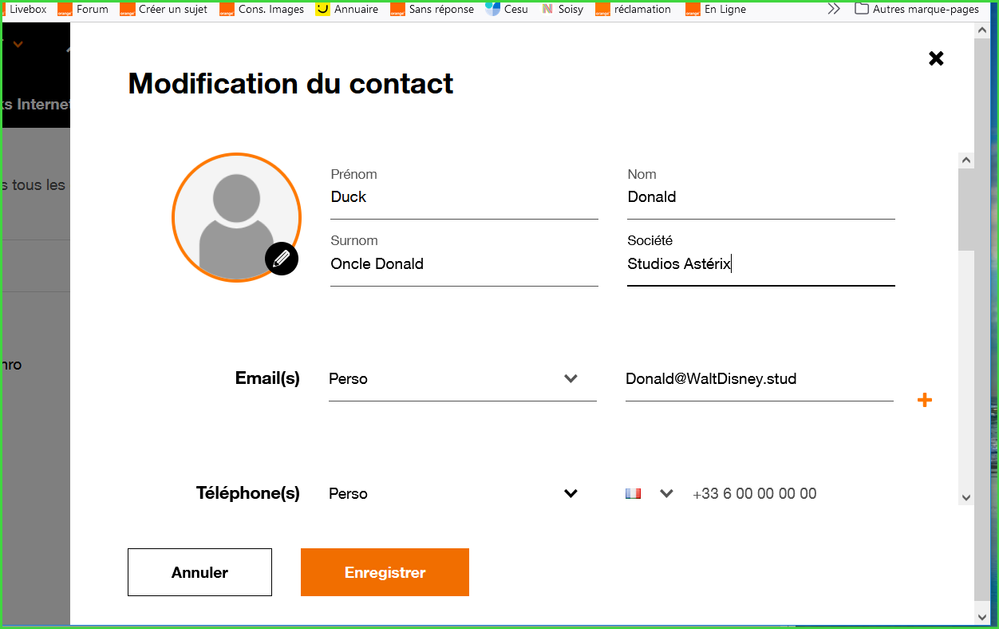Viewport: 999px width, 629px height.
Task: Expand the email type Perso dropdown
Action: pos(462,379)
